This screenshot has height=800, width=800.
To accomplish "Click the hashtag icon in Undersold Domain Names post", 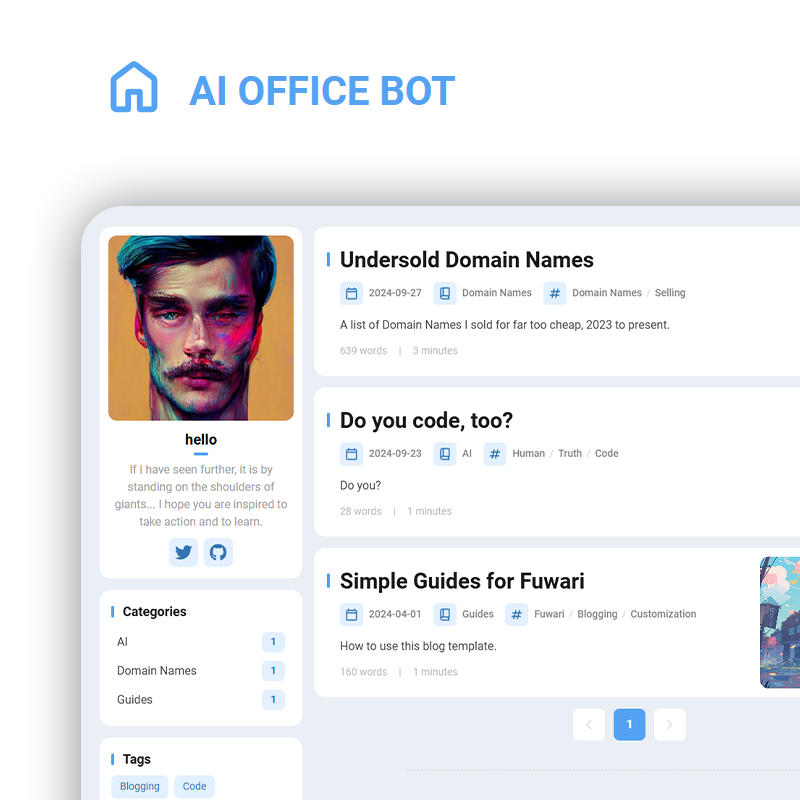I will pos(555,293).
